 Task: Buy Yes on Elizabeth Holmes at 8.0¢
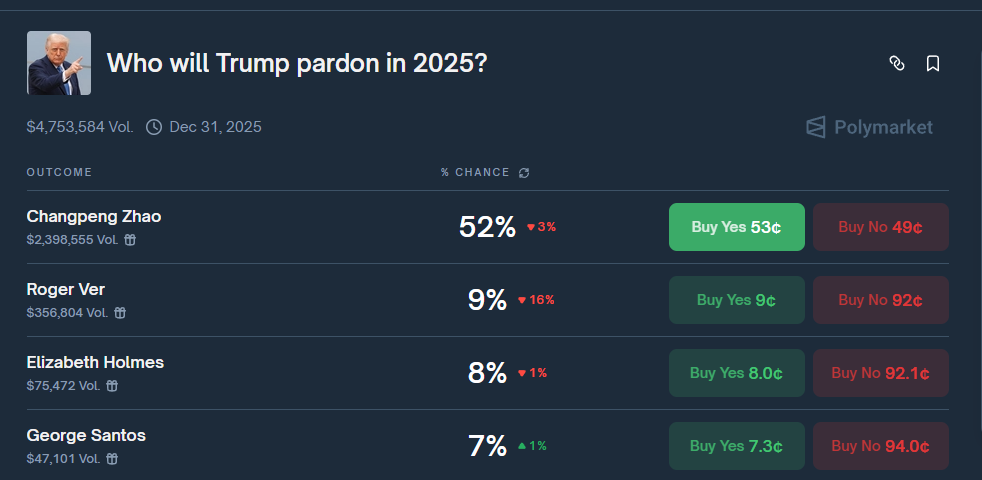coord(736,373)
